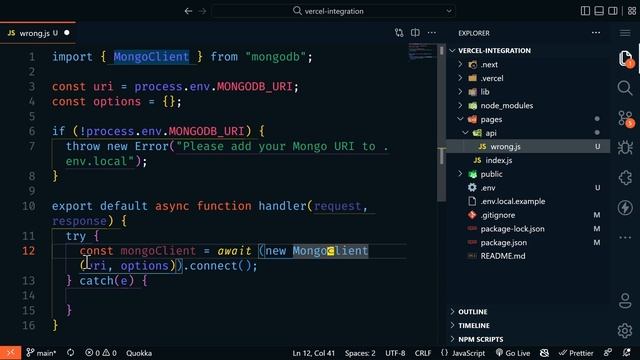640x360 pixels.
Task: Show additional views ellipsis in activity bar
Action: click(625, 237)
